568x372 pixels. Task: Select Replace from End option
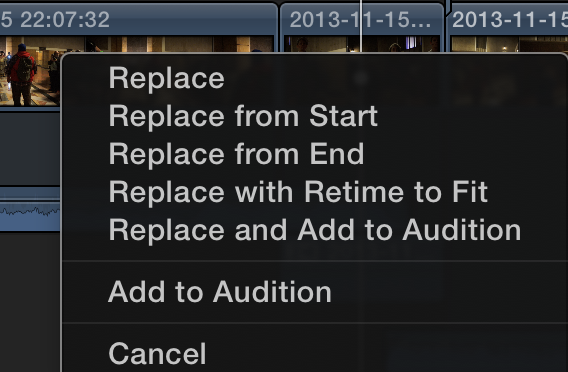coord(236,154)
